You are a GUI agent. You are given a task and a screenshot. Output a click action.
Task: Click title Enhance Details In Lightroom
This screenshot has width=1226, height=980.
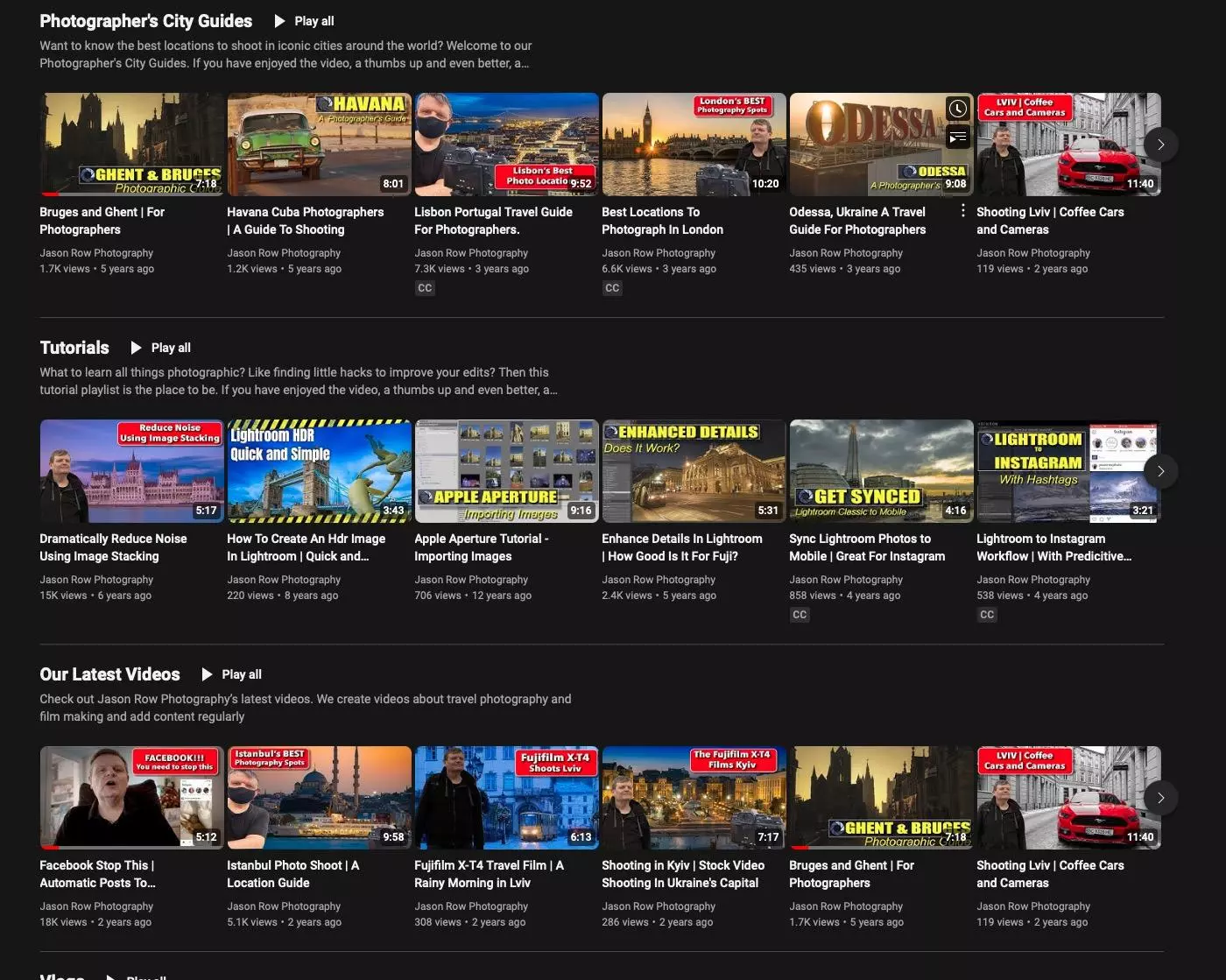pos(682,547)
